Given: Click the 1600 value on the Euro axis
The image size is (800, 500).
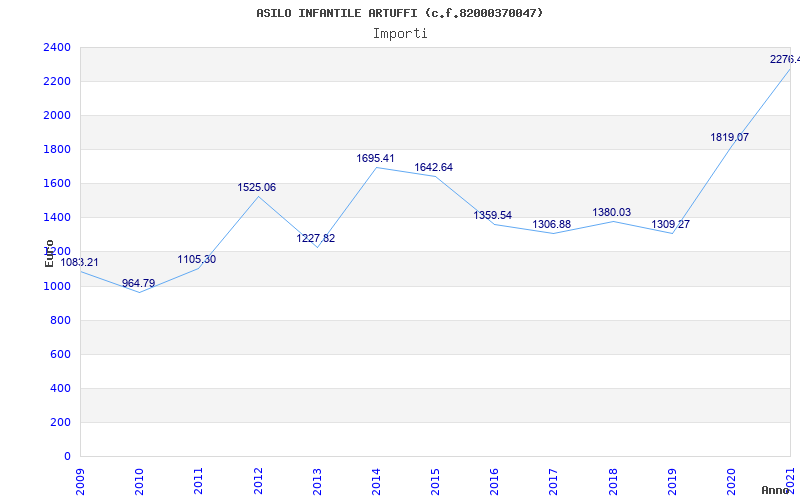Looking at the screenshot, I should [x=57, y=184].
